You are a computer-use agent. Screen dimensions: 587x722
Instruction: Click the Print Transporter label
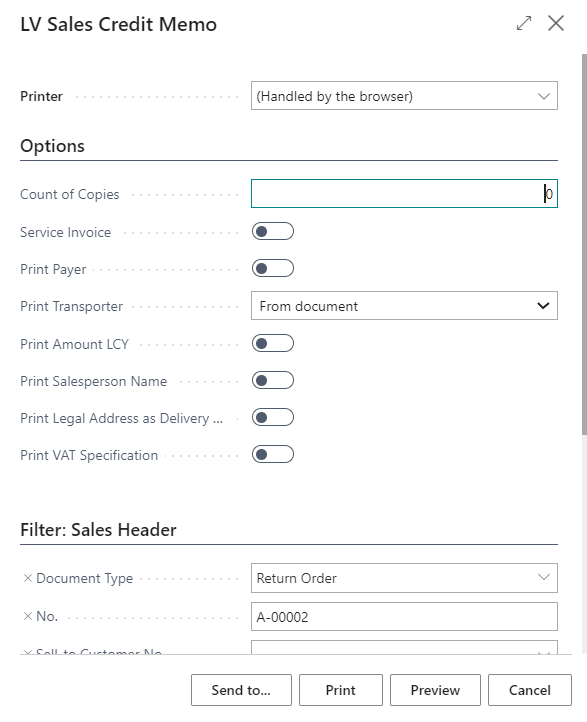[71, 306]
